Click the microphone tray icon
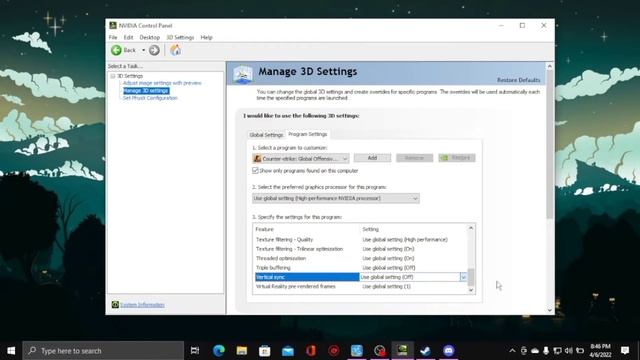Image resolution: width=640 pixels, height=360 pixels. [546, 351]
